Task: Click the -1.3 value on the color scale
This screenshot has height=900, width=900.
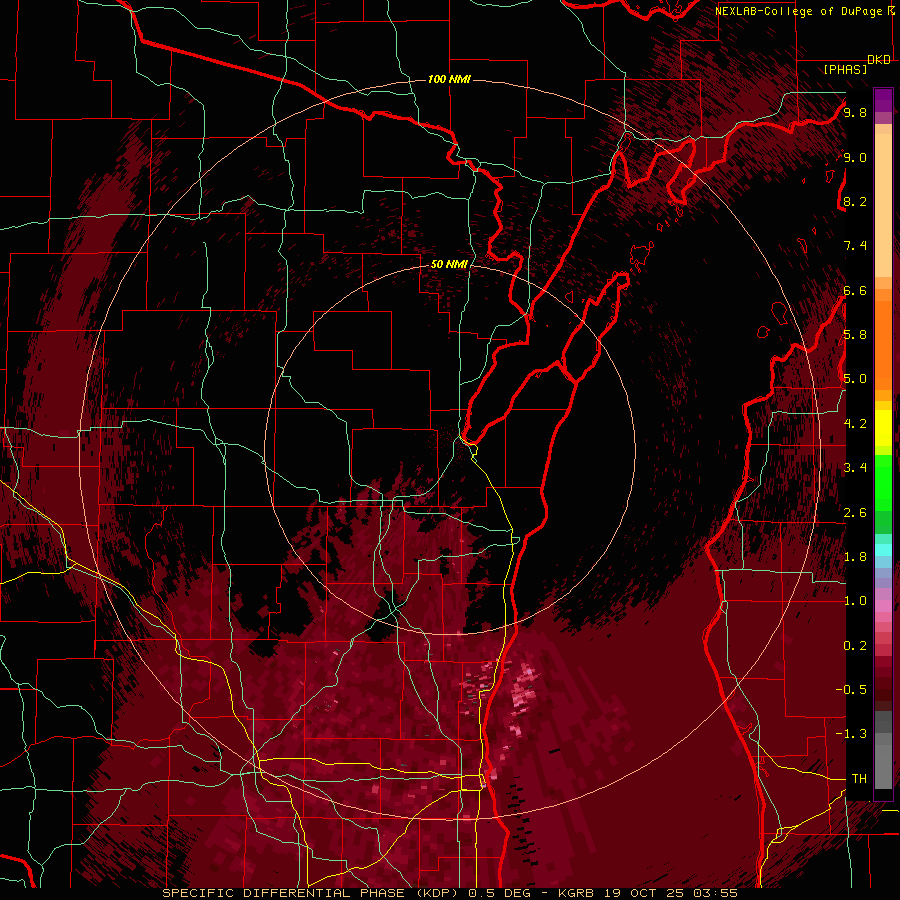Action: point(852,734)
